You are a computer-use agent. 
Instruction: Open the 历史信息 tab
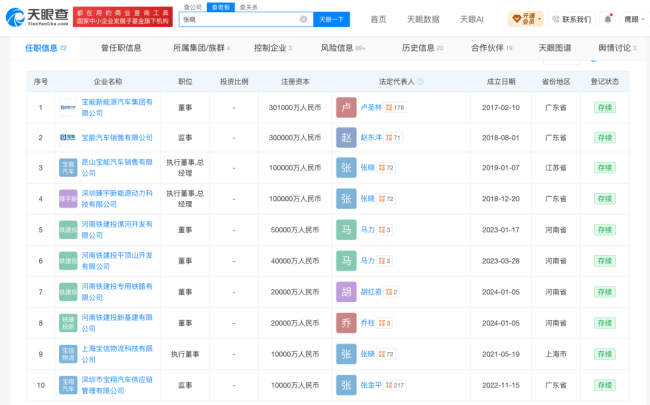tap(422, 48)
